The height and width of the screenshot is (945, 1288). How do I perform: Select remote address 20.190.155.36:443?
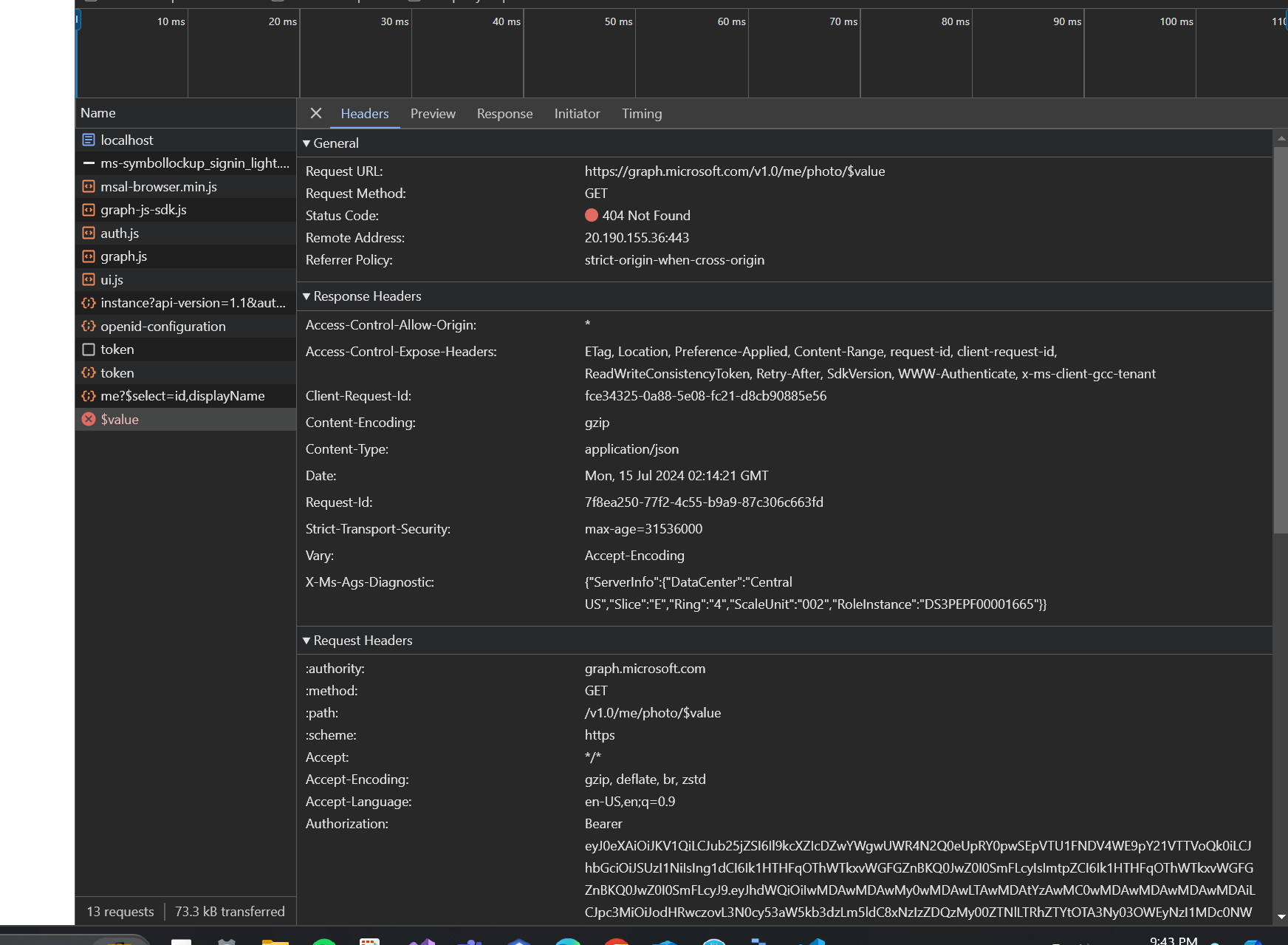[637, 238]
